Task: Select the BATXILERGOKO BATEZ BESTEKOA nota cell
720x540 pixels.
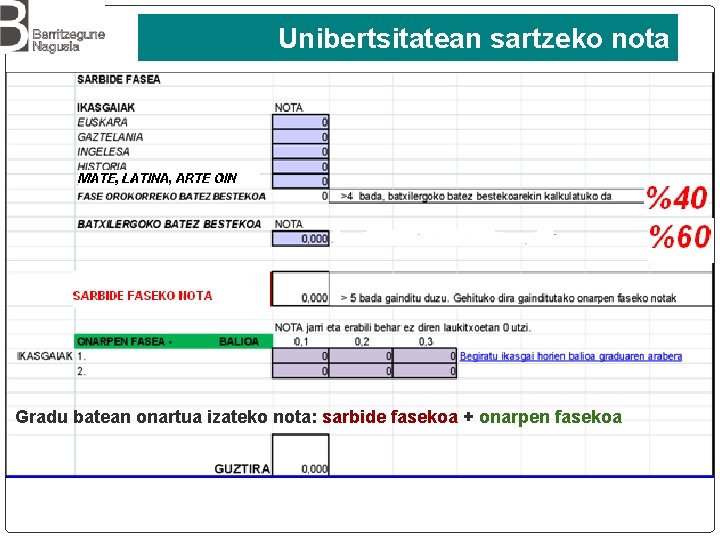Action: pyautogui.click(x=301, y=238)
